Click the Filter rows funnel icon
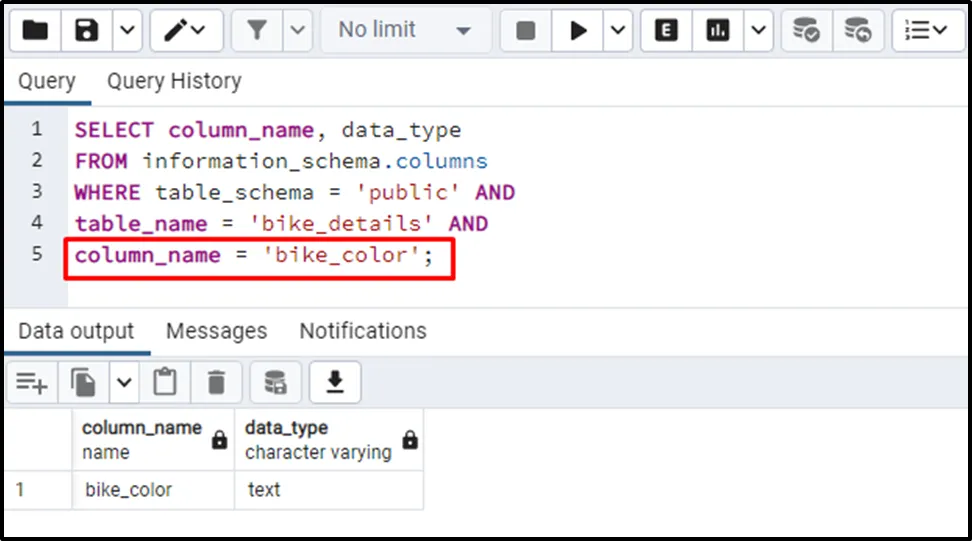Viewport: 972px width, 541px height. click(258, 31)
